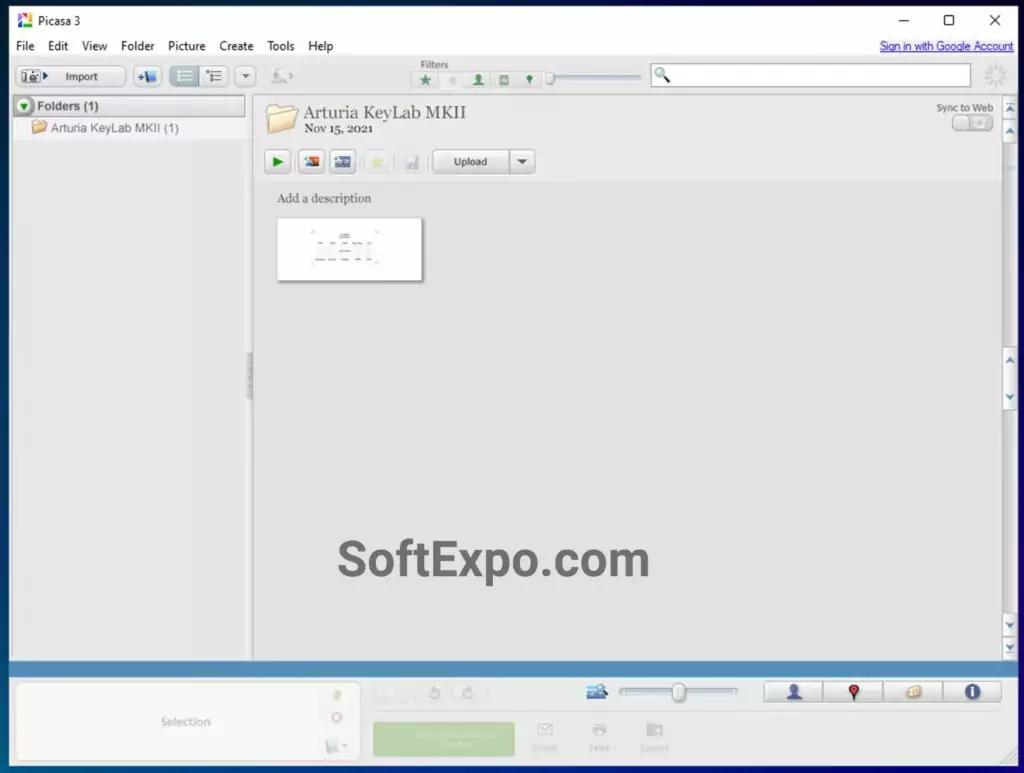Filter photos with faces only
This screenshot has width=1024, height=773.
point(478,79)
